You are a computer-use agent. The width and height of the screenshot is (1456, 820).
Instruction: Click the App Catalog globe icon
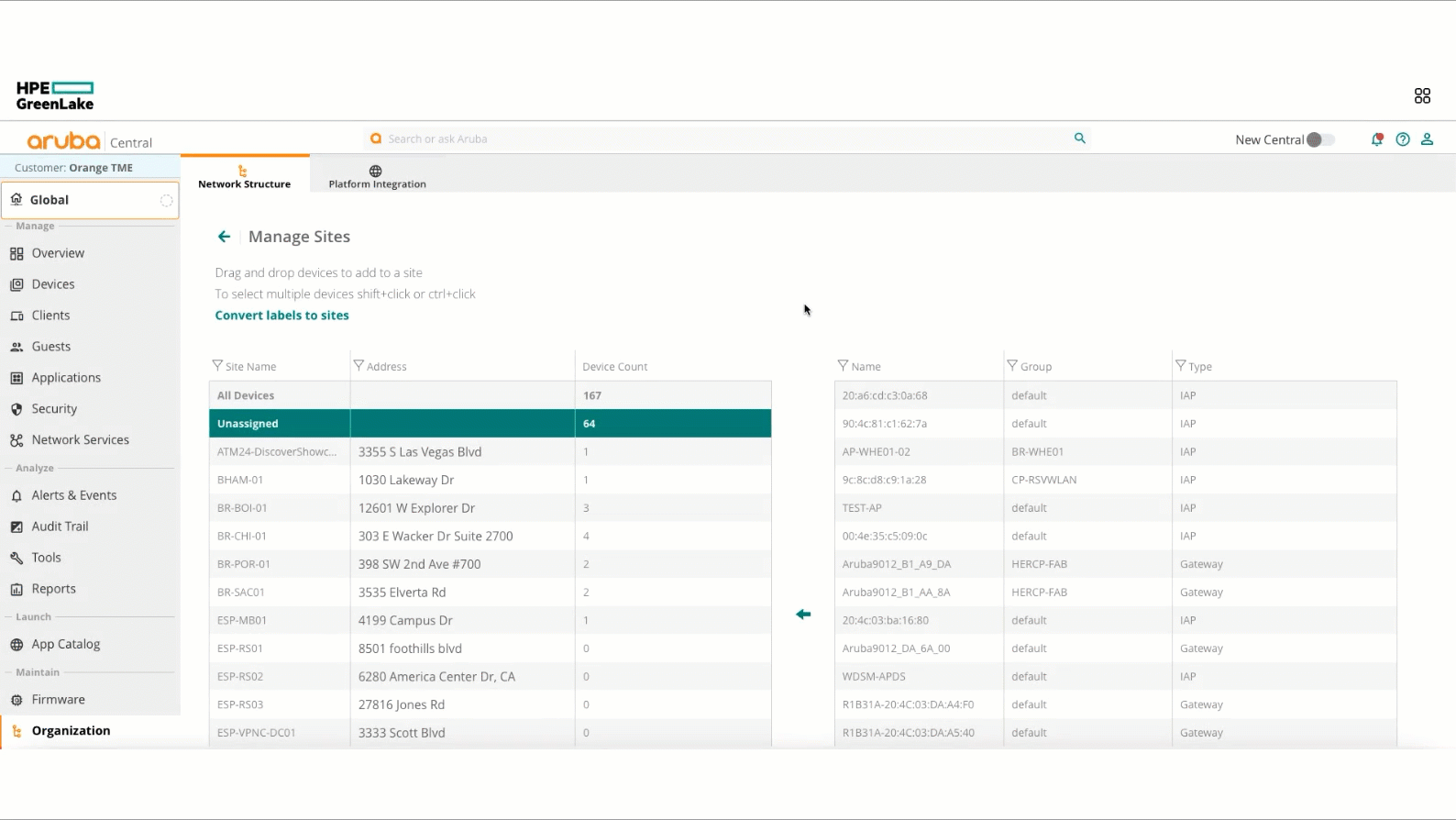17,645
